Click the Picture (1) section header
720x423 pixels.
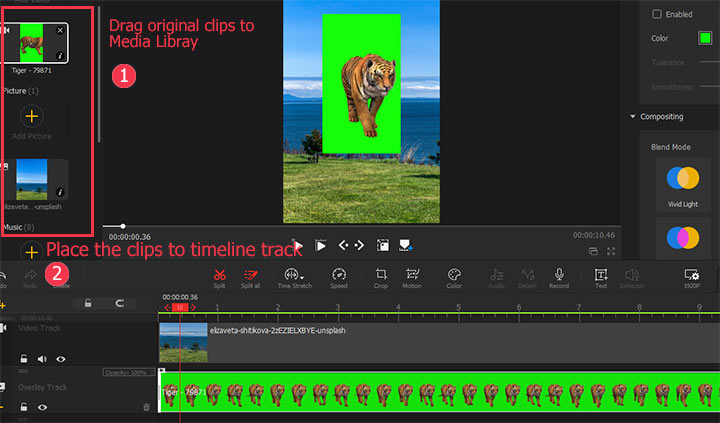pos(21,91)
